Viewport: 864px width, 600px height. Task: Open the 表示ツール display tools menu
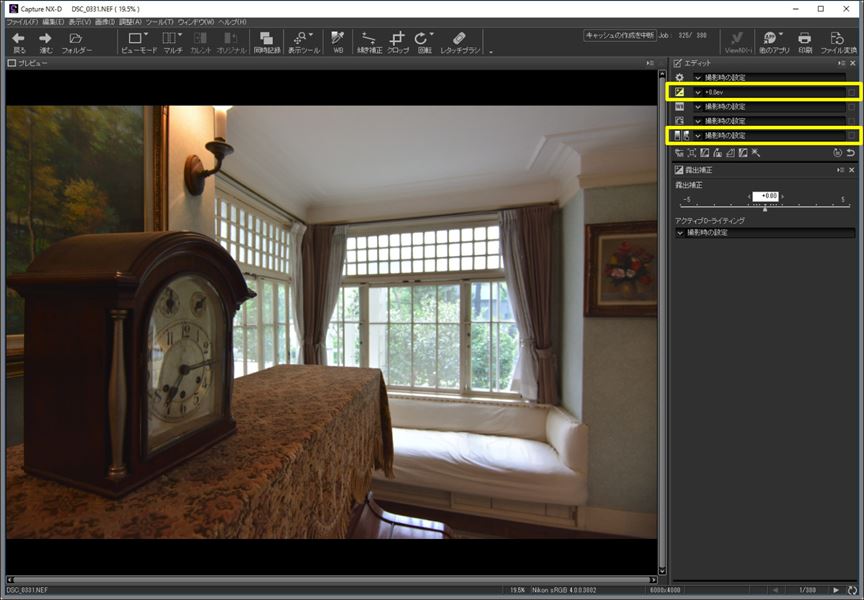click(304, 42)
